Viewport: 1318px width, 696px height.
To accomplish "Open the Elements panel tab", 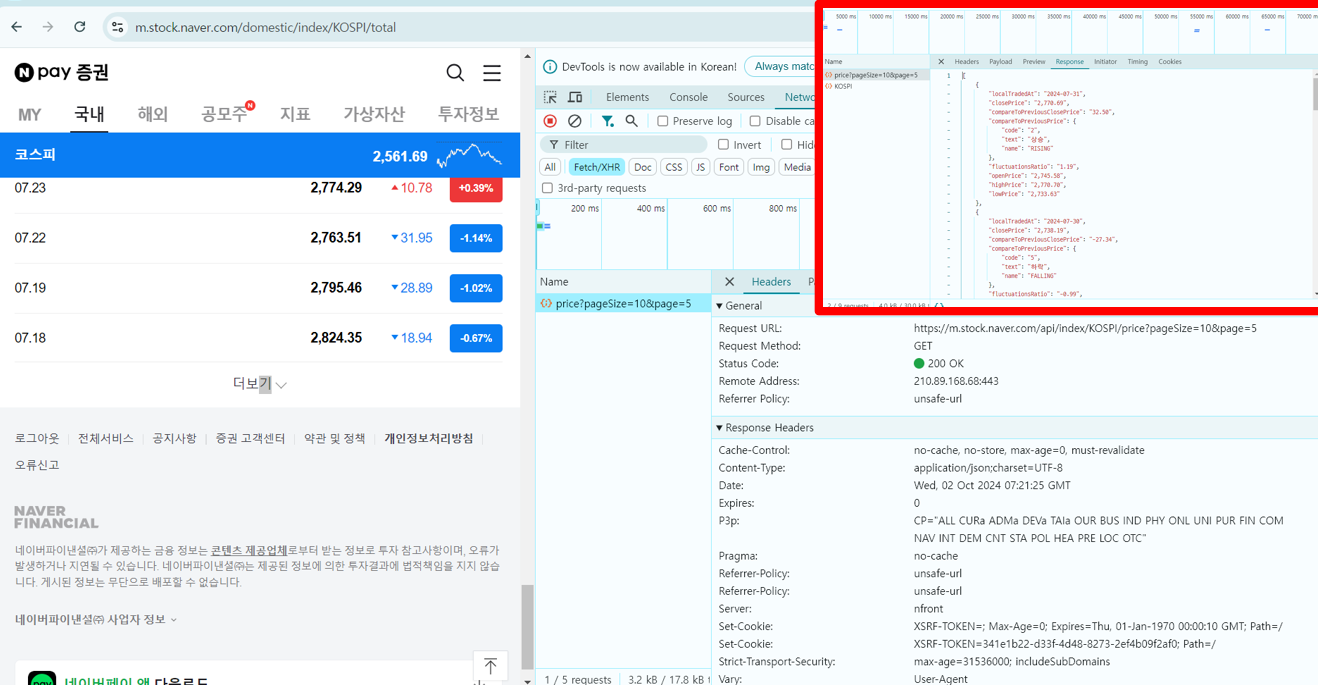I will click(627, 97).
